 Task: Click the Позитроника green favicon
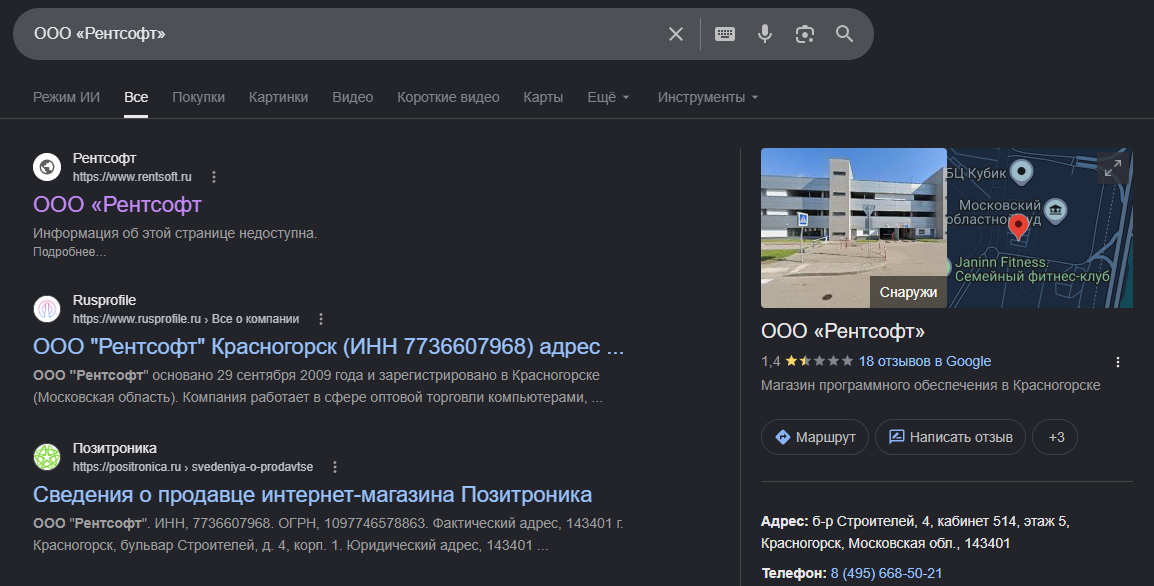tap(47, 457)
